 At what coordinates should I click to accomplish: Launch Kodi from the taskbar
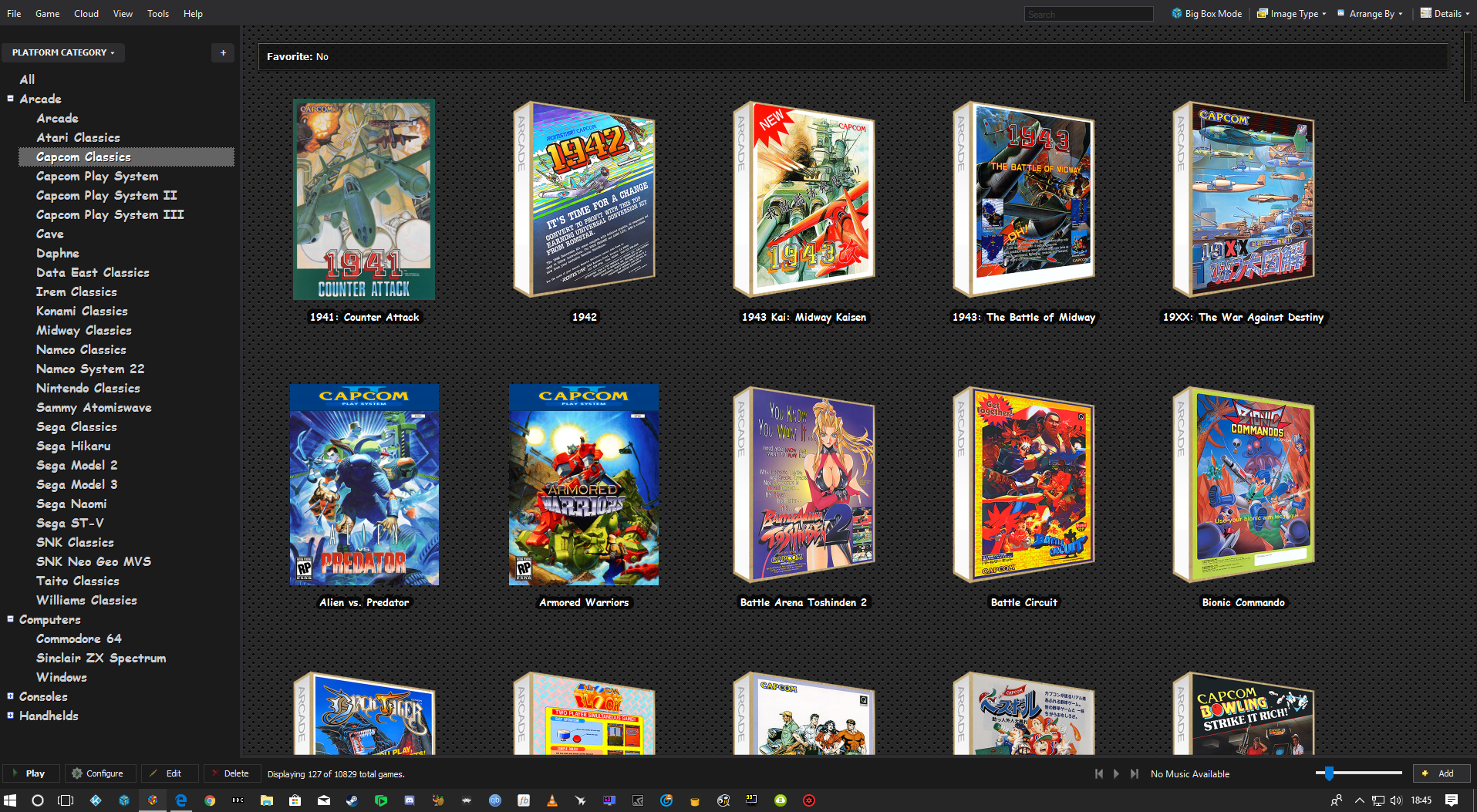click(96, 800)
